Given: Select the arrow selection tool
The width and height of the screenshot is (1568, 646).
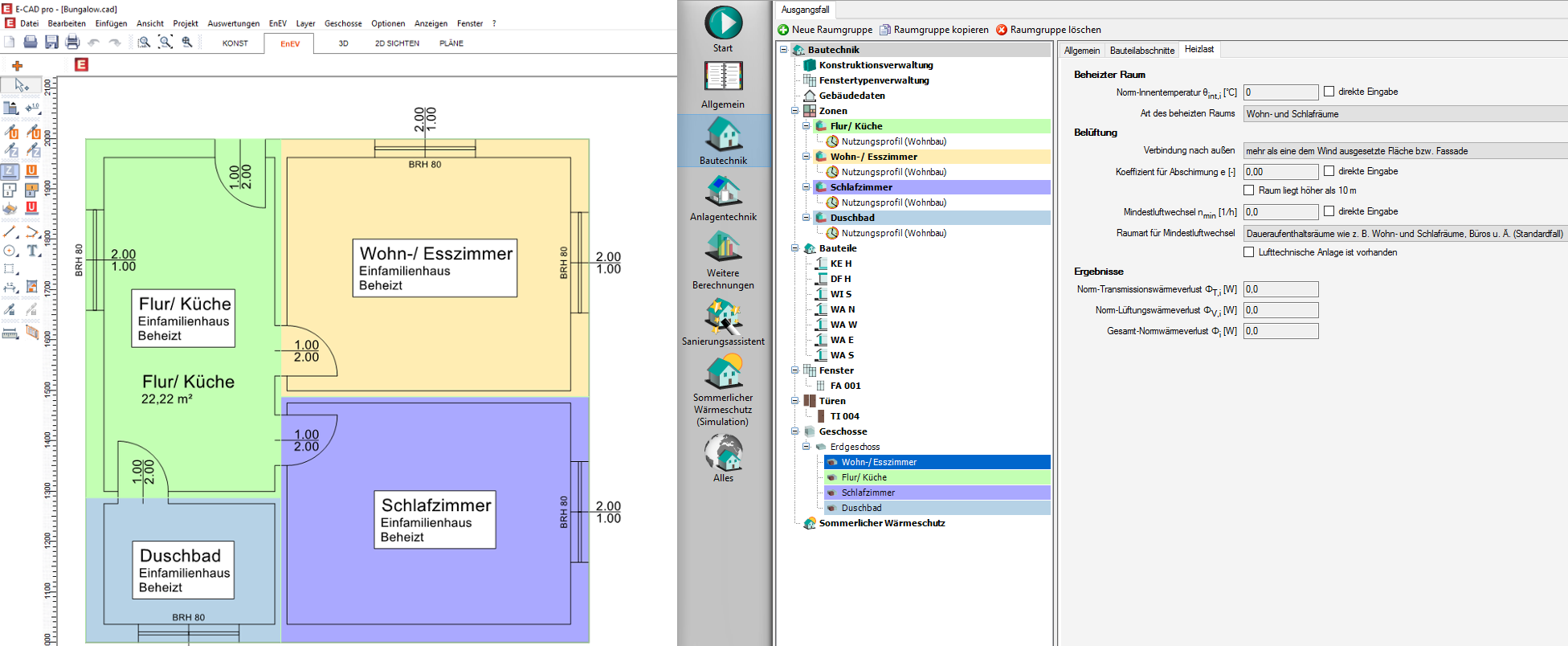Looking at the screenshot, I should [x=21, y=85].
